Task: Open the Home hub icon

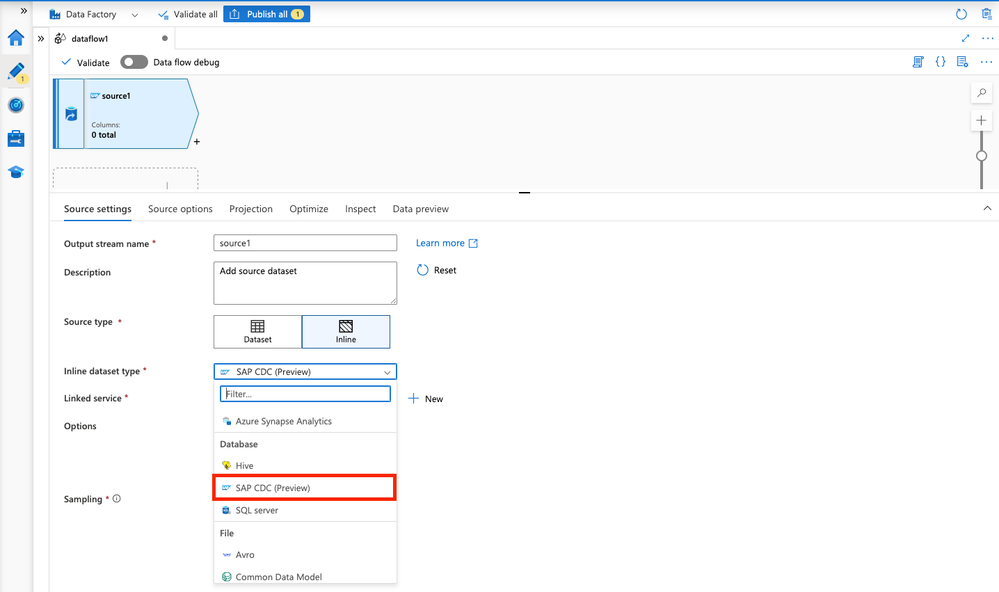Action: [x=16, y=38]
